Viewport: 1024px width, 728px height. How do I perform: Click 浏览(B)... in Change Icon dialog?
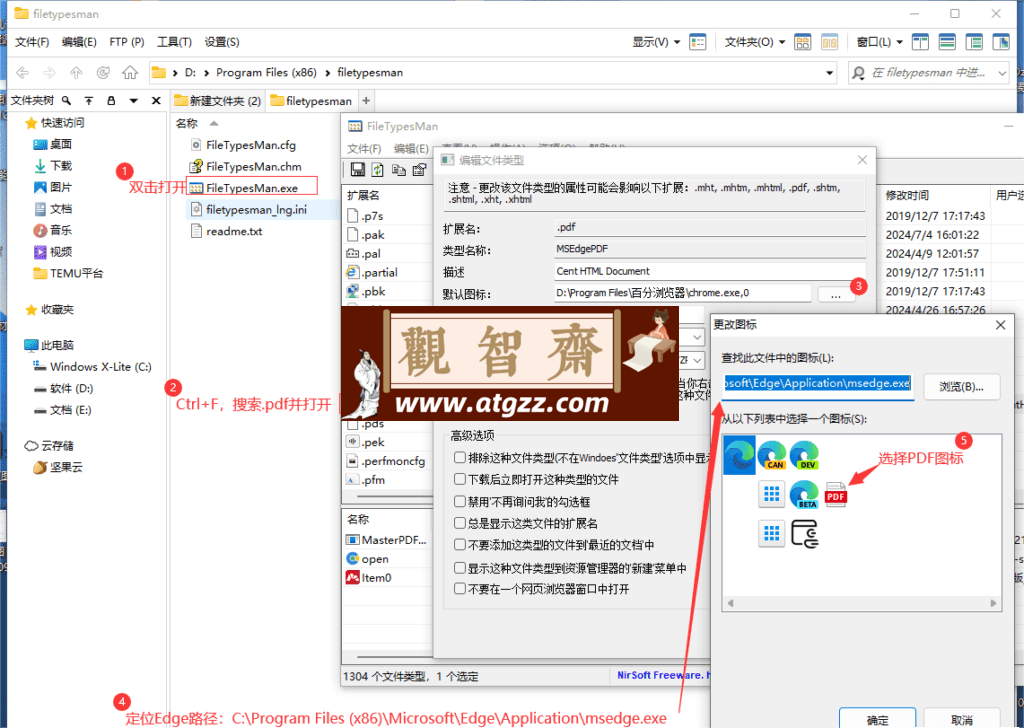[x=961, y=387]
